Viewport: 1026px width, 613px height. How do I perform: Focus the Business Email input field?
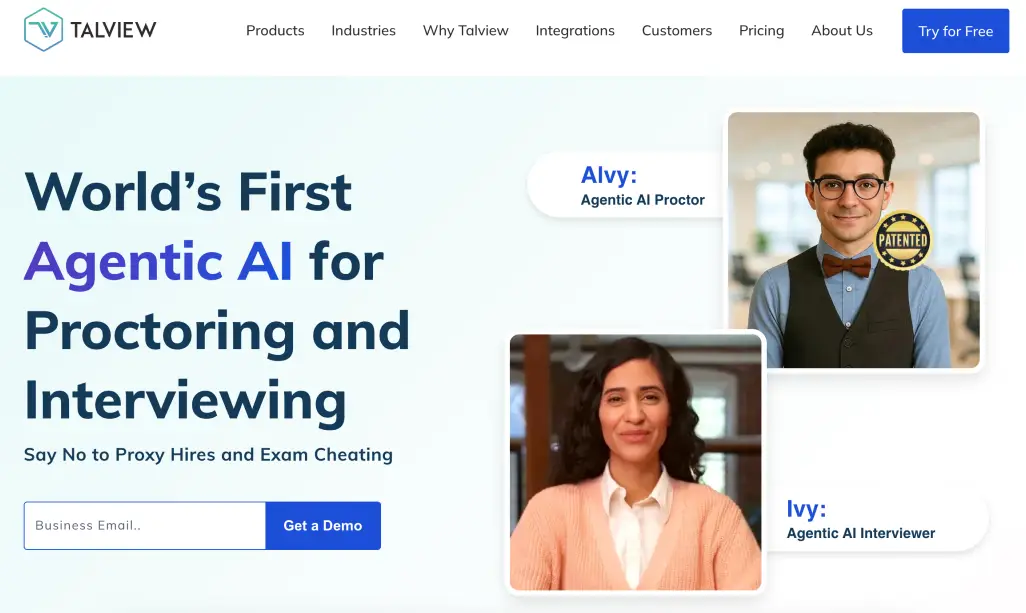point(145,525)
